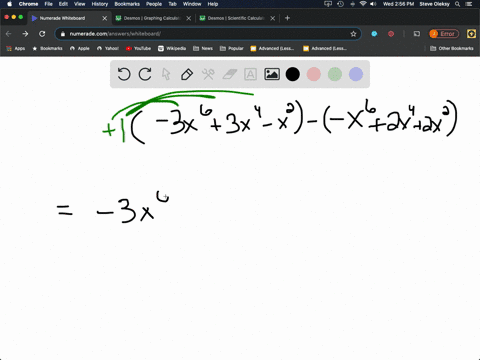Viewport: 480px width, 360px height.
Task: Click the AirPlay display icon
Action: click(328, 4)
